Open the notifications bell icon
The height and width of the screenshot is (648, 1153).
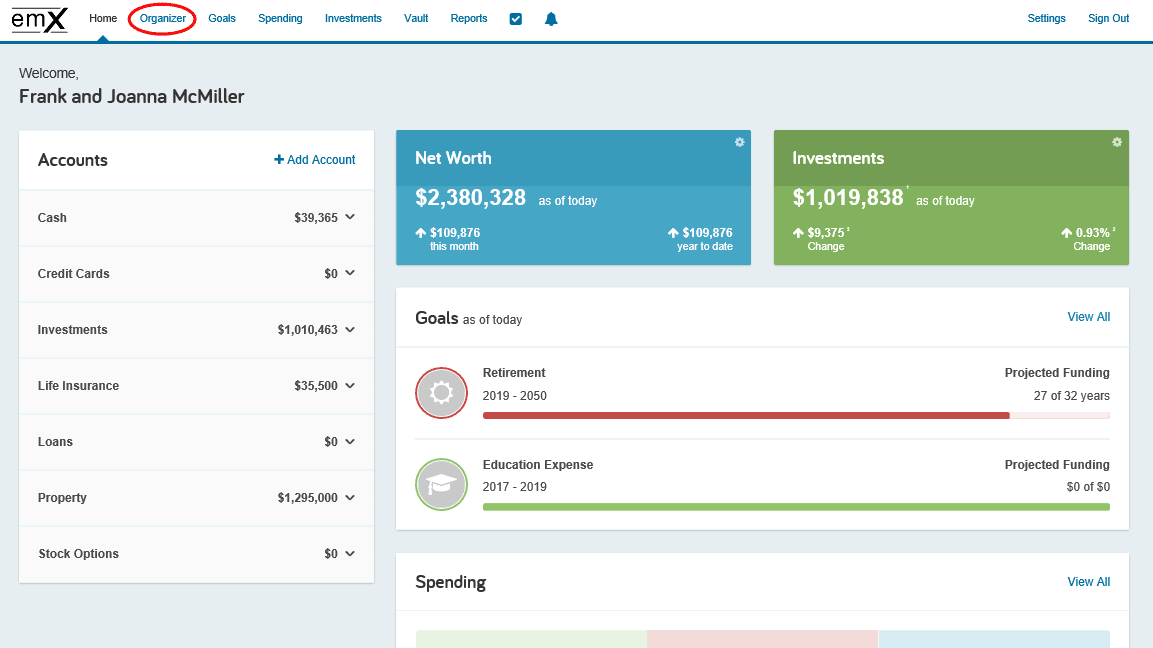pos(551,18)
